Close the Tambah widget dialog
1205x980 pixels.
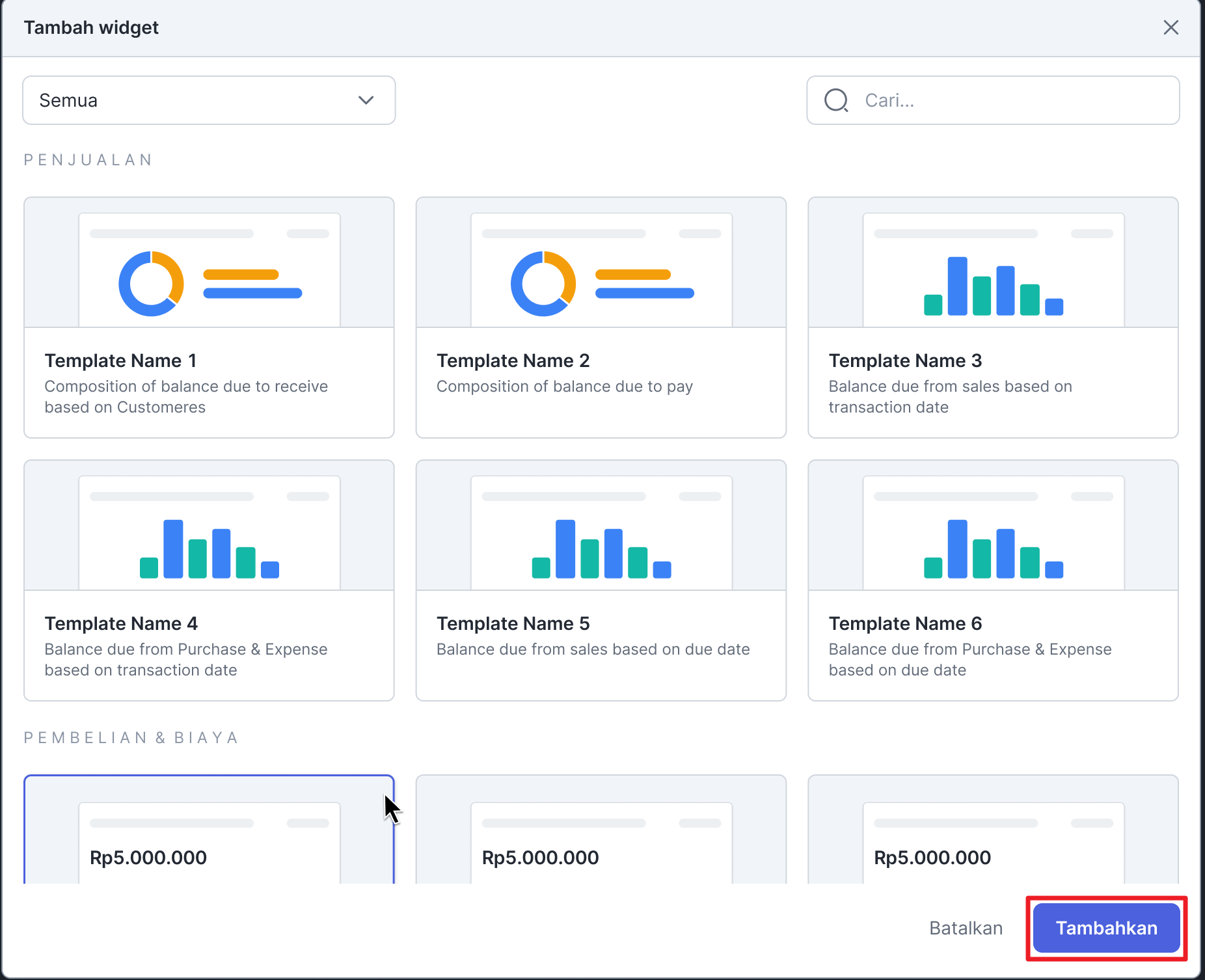[1171, 27]
